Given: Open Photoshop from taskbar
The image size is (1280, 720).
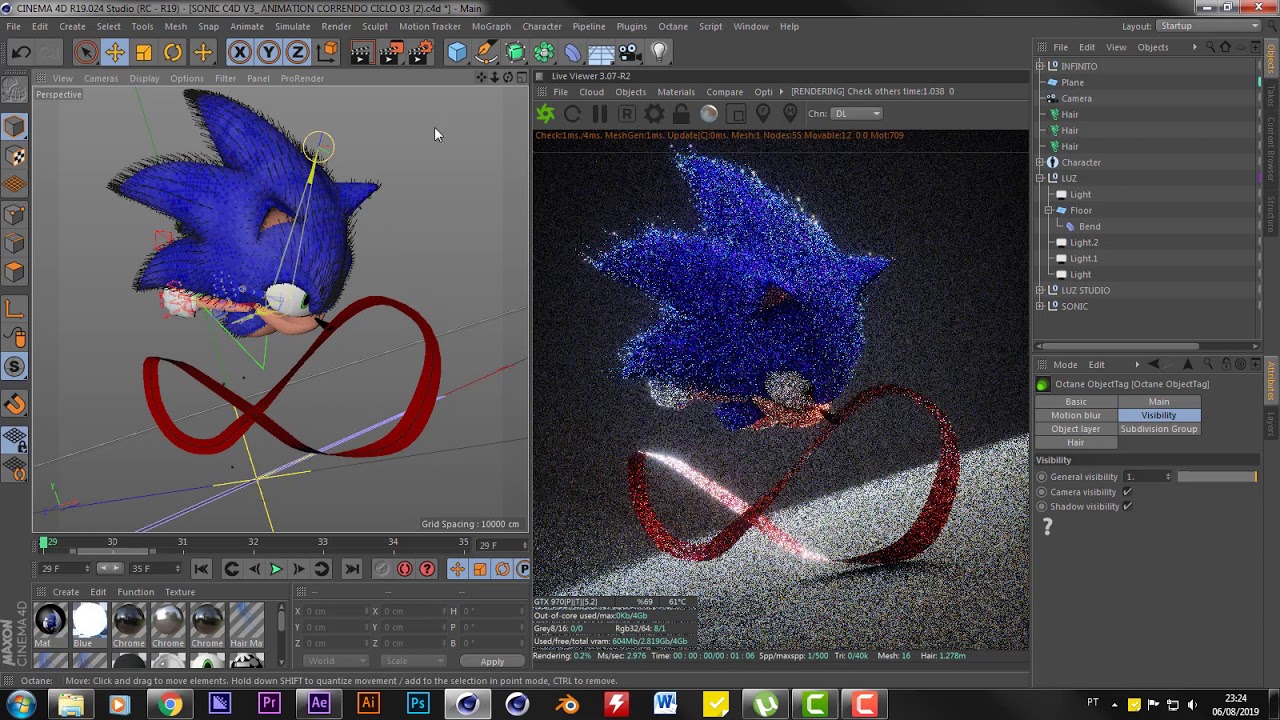Looking at the screenshot, I should tap(418, 704).
